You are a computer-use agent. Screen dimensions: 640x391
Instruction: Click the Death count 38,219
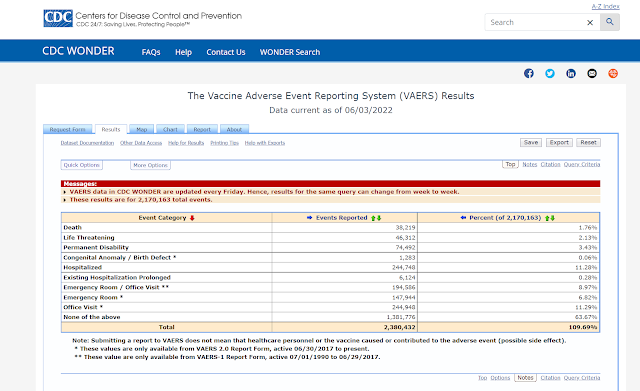(x=405, y=227)
